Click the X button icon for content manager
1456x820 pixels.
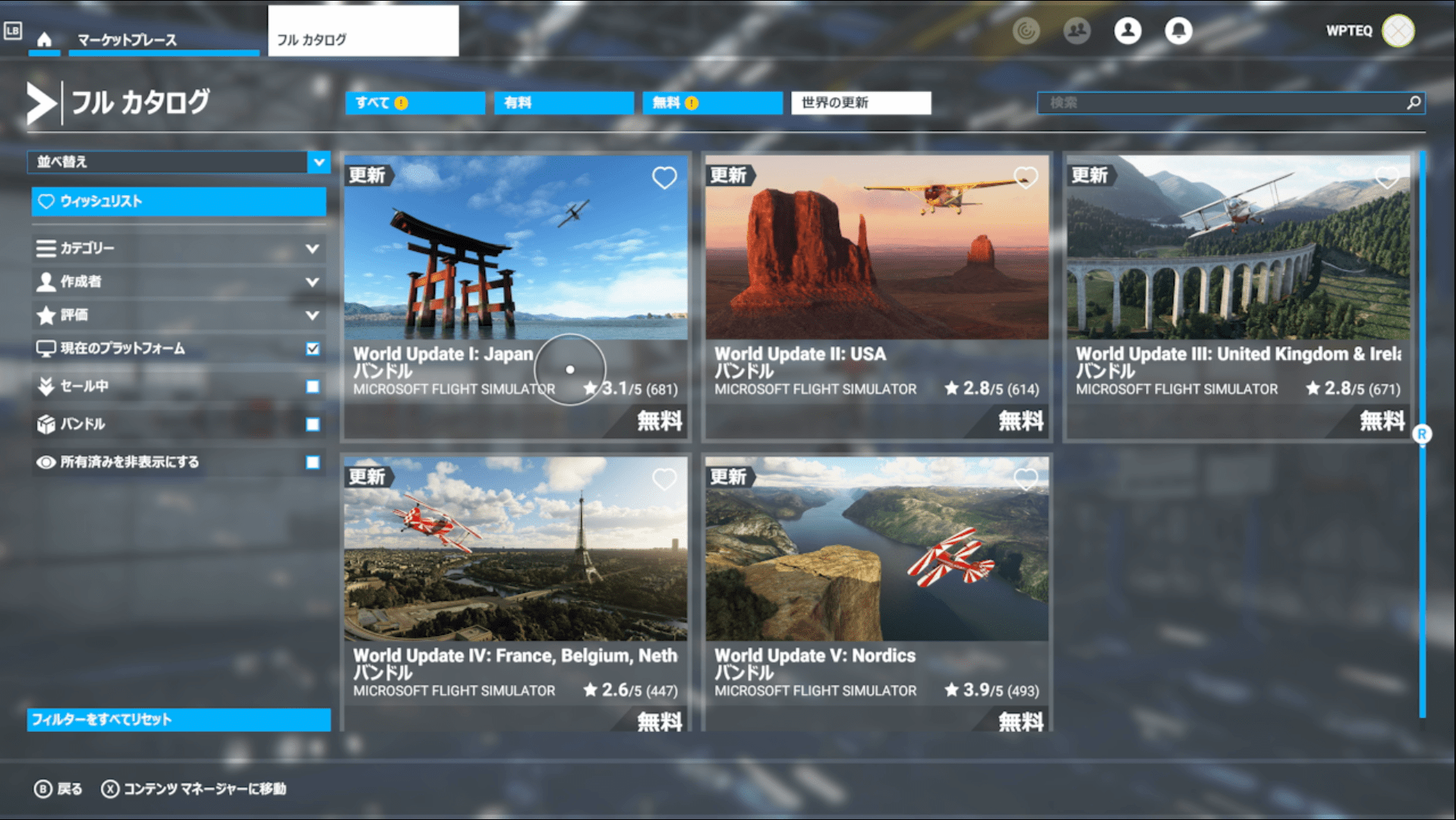coord(110,789)
